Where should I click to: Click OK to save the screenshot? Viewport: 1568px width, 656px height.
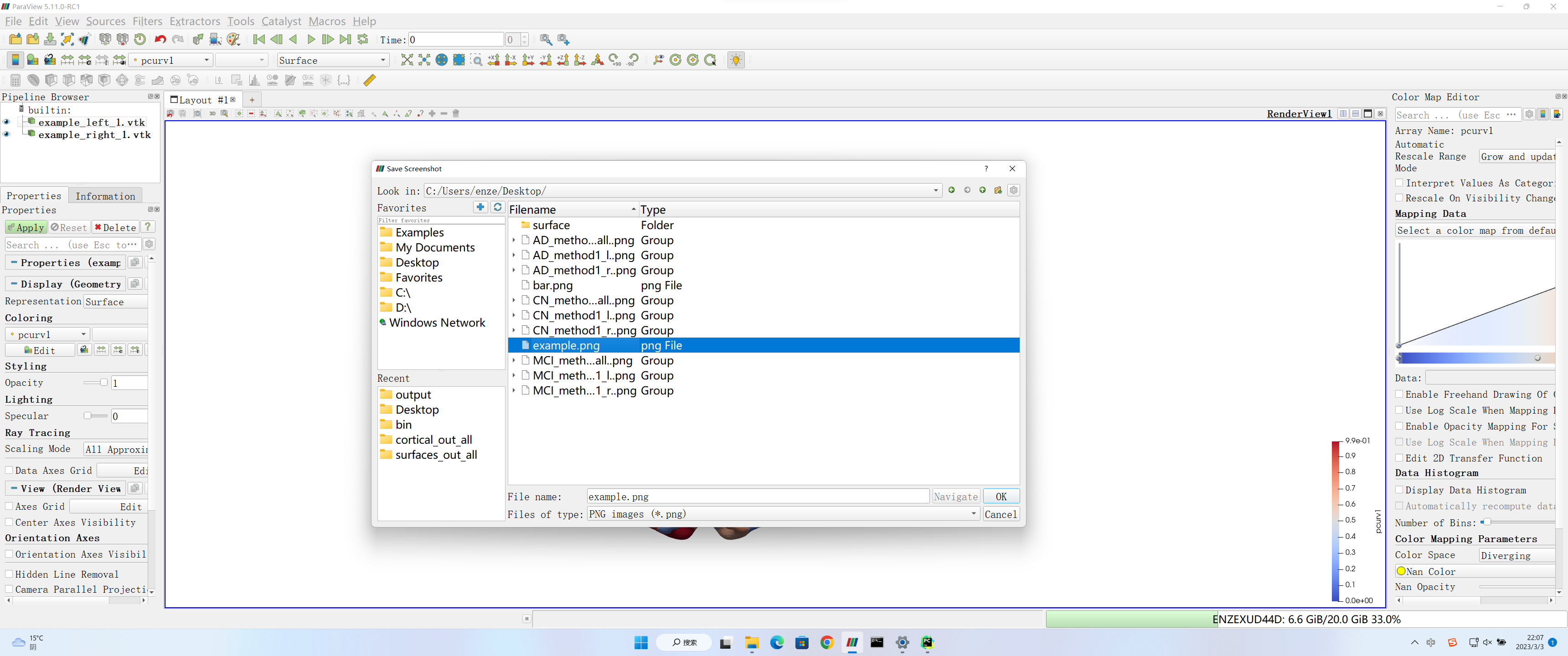coord(1001,497)
